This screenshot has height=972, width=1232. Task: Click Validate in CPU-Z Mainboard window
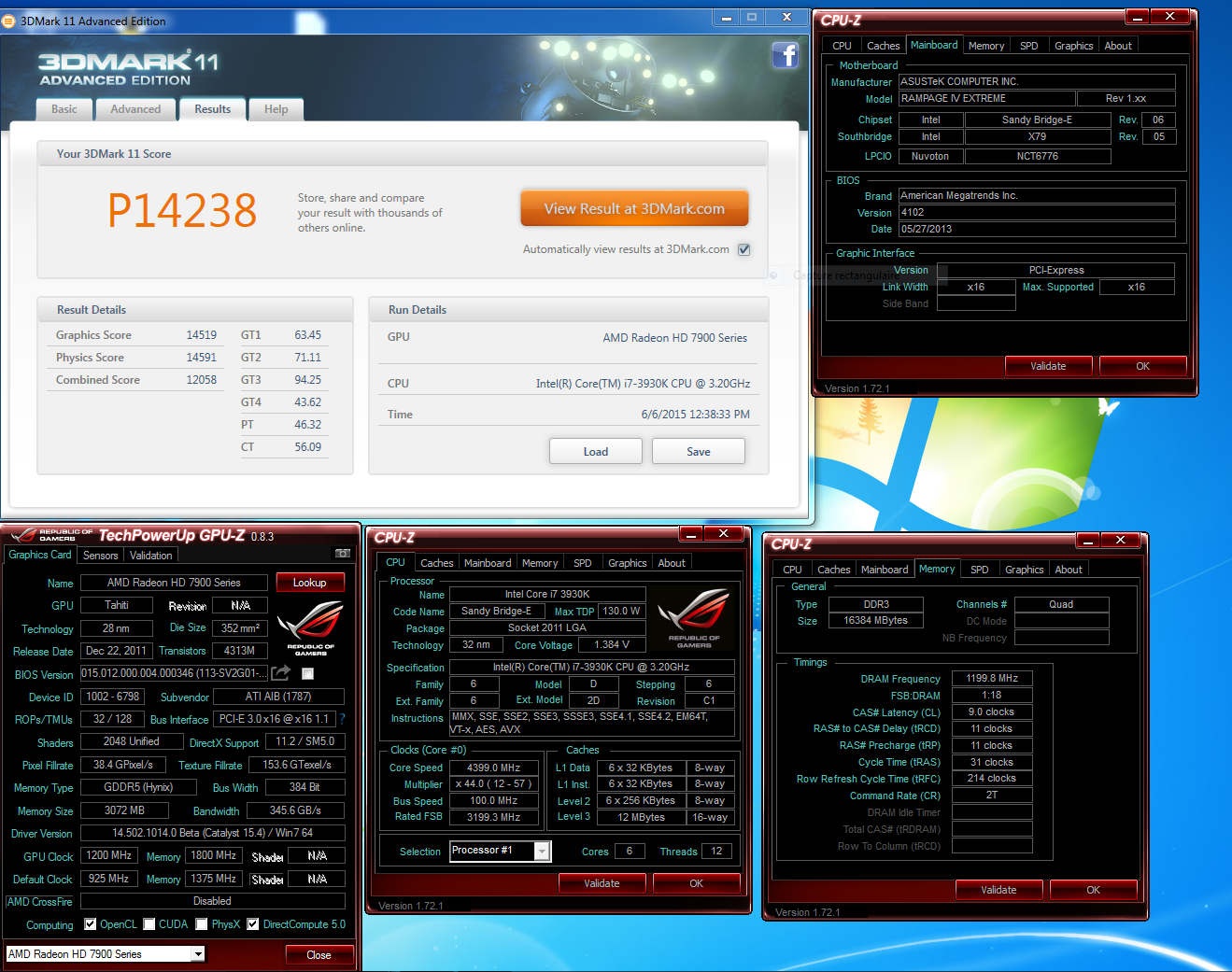pyautogui.click(x=1048, y=366)
